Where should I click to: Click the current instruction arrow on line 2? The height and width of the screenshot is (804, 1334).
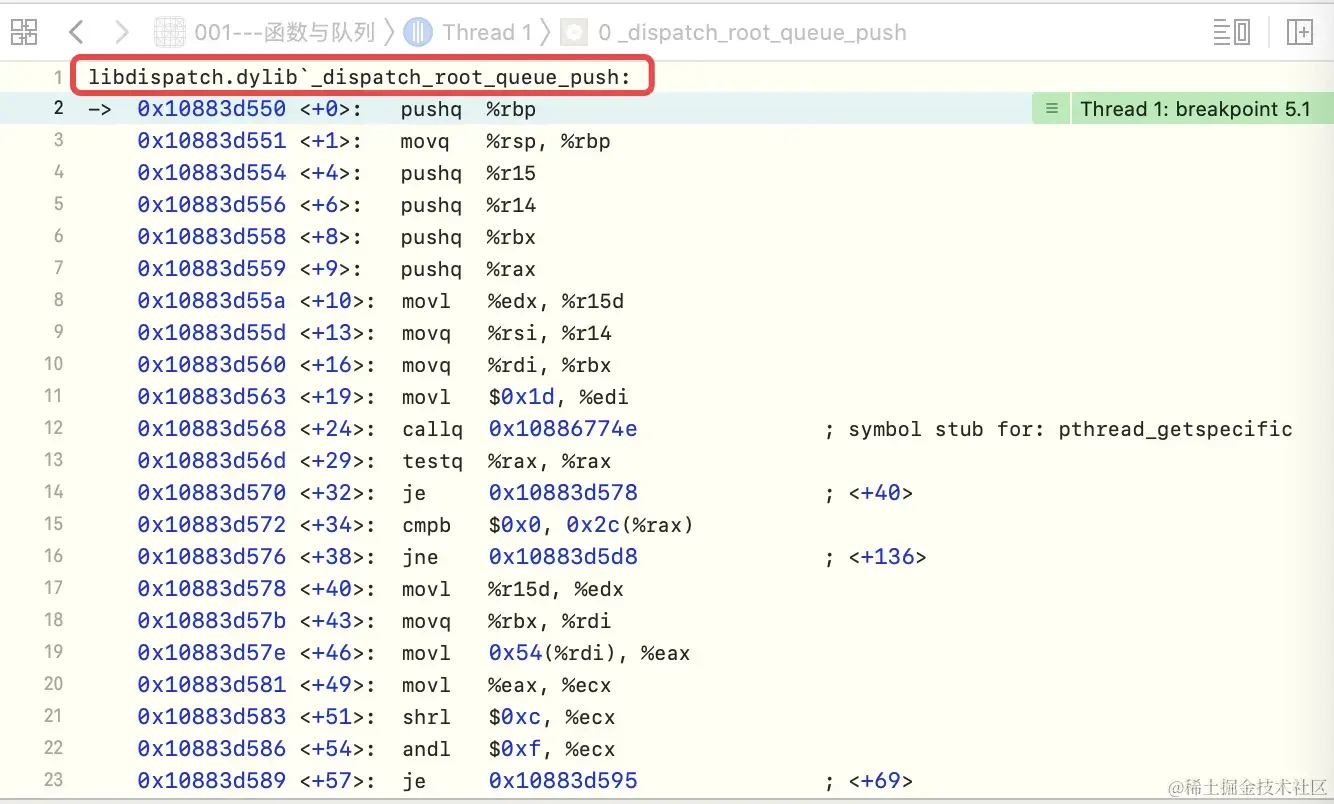pyautogui.click(x=100, y=109)
